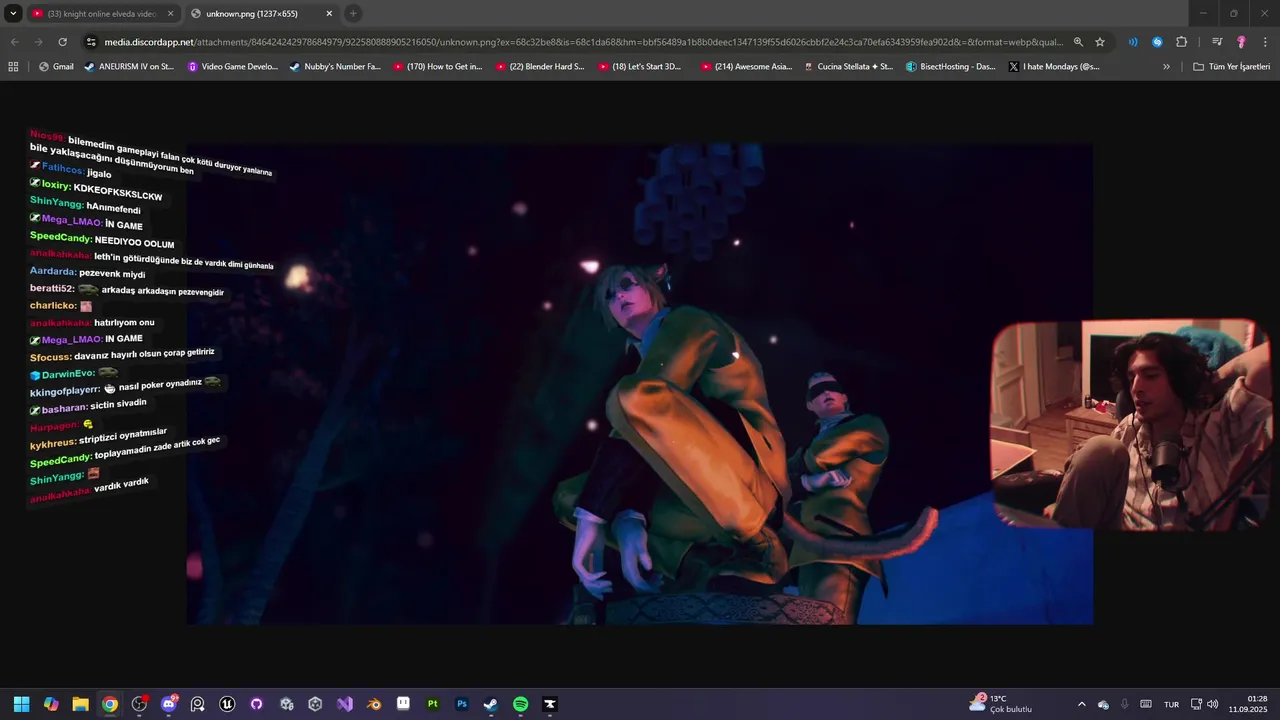Open Unreal Engine from the taskbar
1280x720 pixels.
pos(227,704)
